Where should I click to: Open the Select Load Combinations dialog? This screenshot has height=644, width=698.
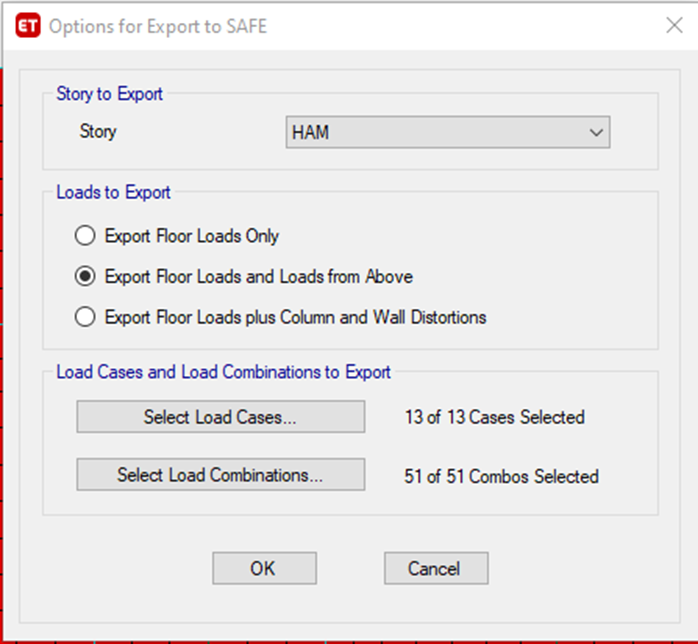click(x=220, y=475)
